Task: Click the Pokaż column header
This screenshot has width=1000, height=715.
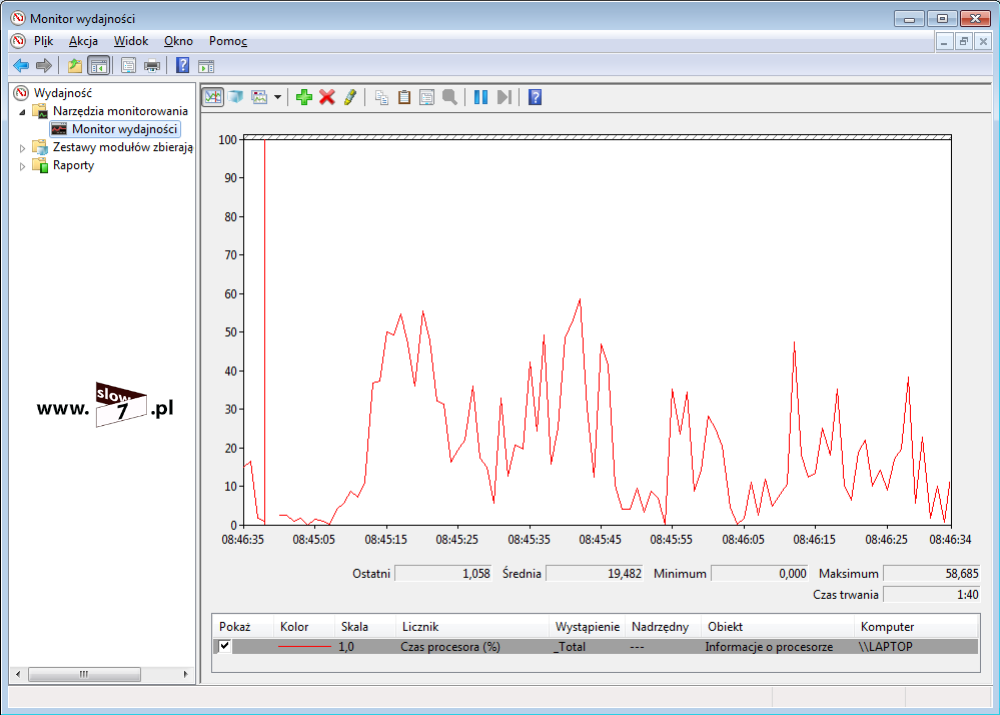Action: [242, 626]
